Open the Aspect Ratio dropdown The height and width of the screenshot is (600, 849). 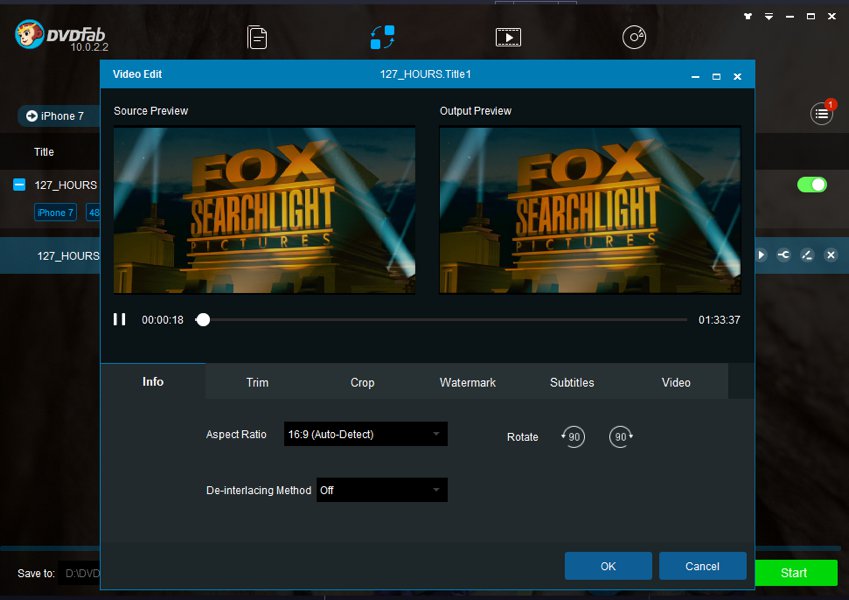[x=365, y=434]
